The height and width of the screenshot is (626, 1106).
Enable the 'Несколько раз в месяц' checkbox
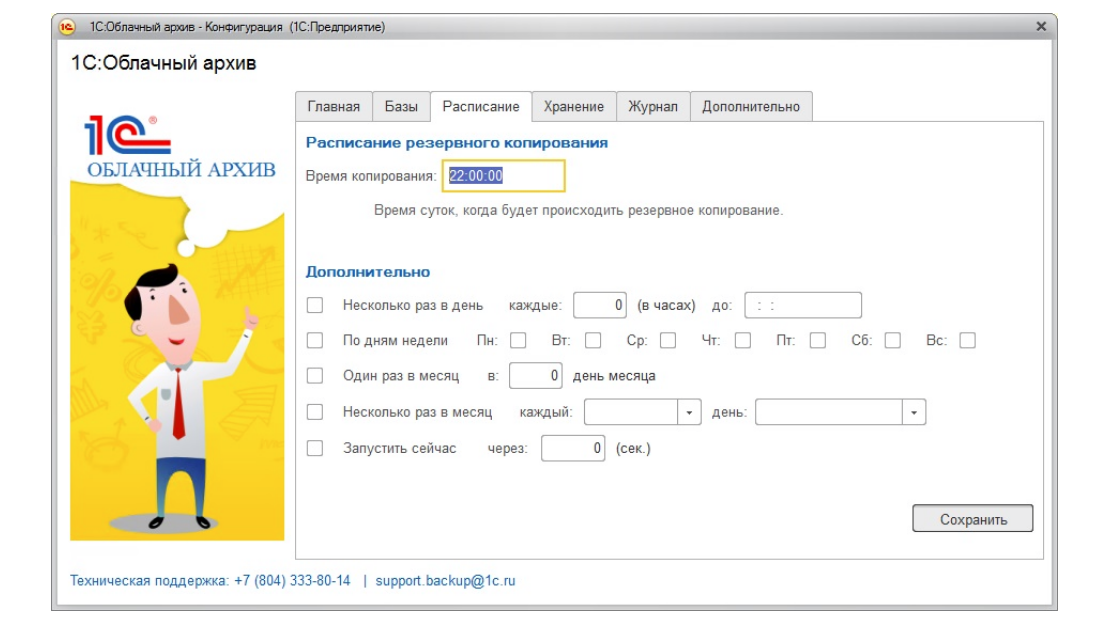pos(315,411)
